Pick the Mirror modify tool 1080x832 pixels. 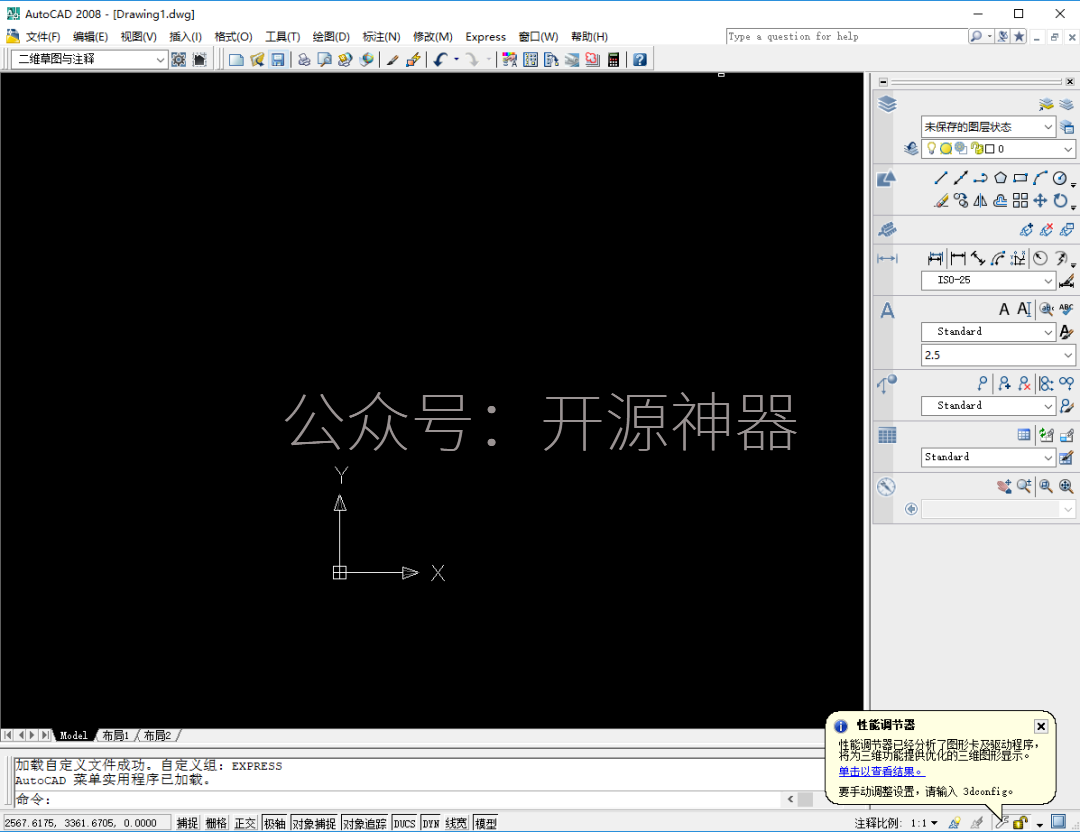[980, 200]
